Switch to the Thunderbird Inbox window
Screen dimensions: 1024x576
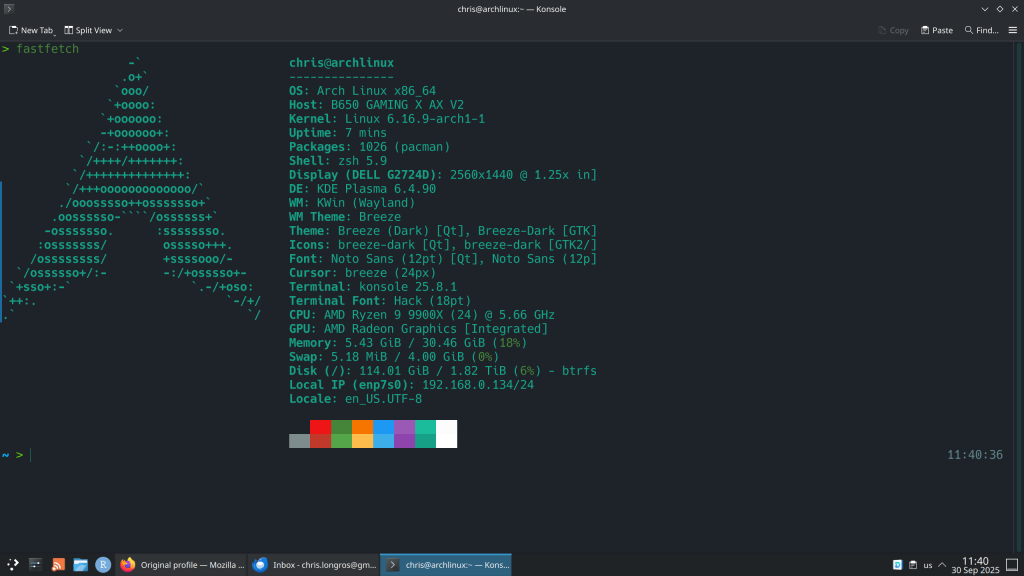pos(314,565)
